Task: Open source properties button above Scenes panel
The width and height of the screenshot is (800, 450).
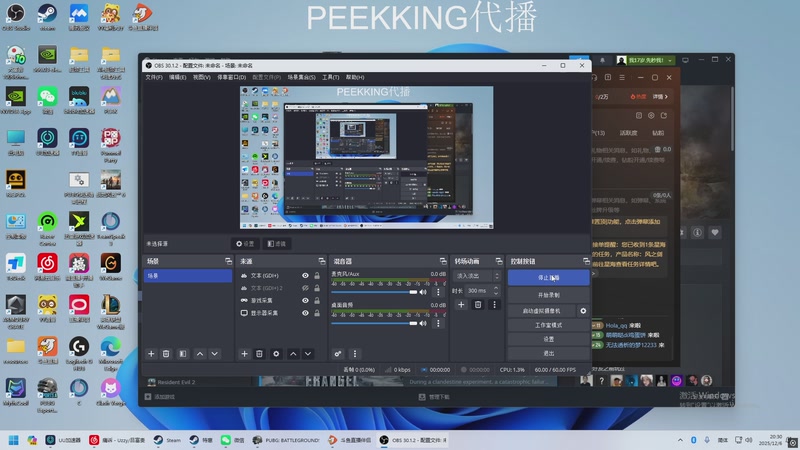Action: [x=245, y=244]
